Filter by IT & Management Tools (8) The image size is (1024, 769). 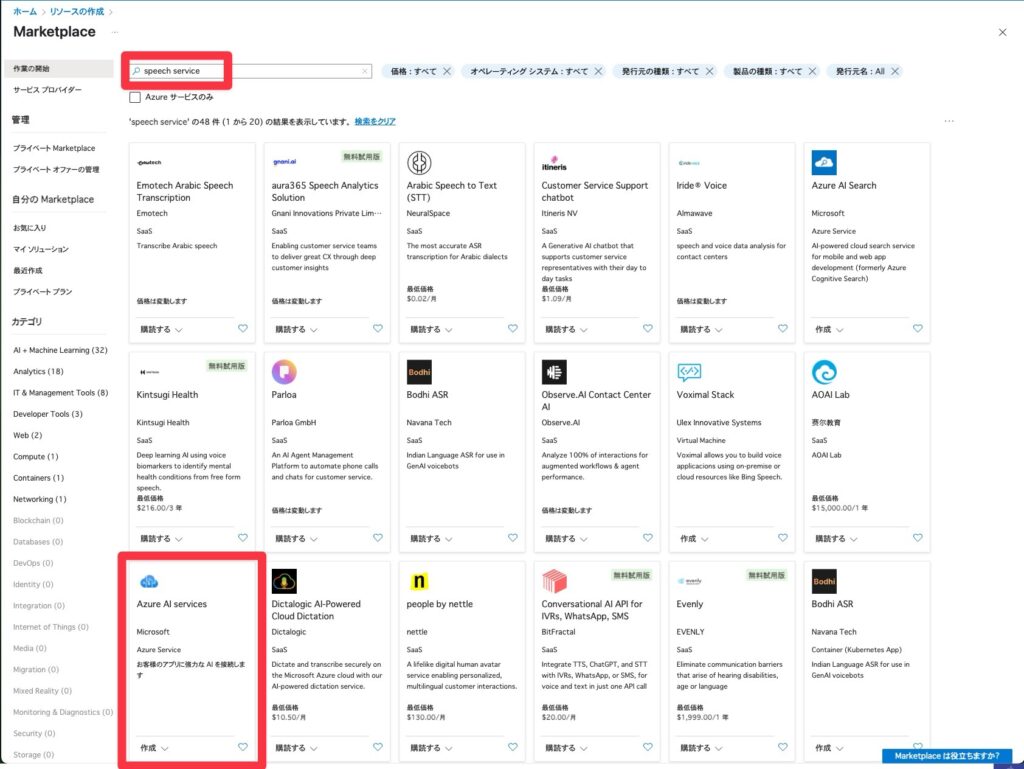tap(61, 393)
